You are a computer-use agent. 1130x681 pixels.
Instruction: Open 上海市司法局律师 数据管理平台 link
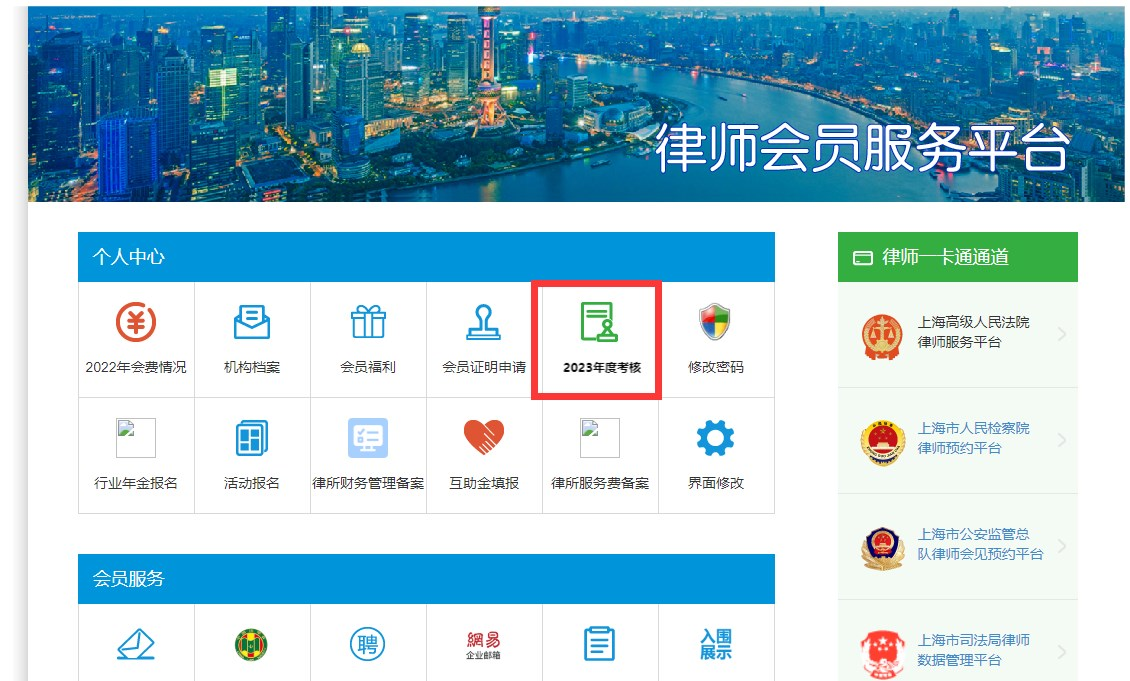973,650
